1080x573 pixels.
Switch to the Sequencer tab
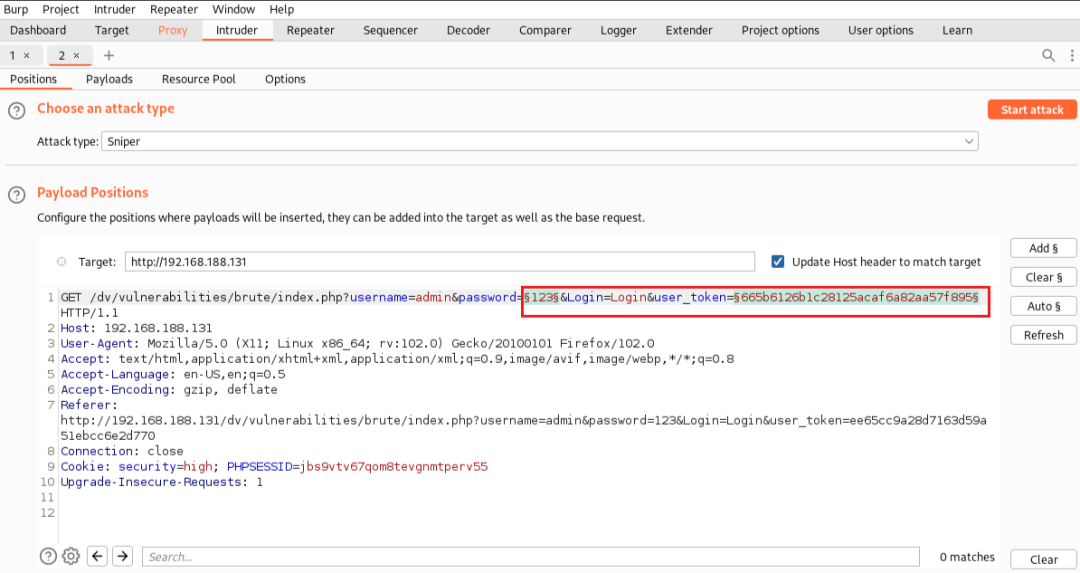point(391,30)
